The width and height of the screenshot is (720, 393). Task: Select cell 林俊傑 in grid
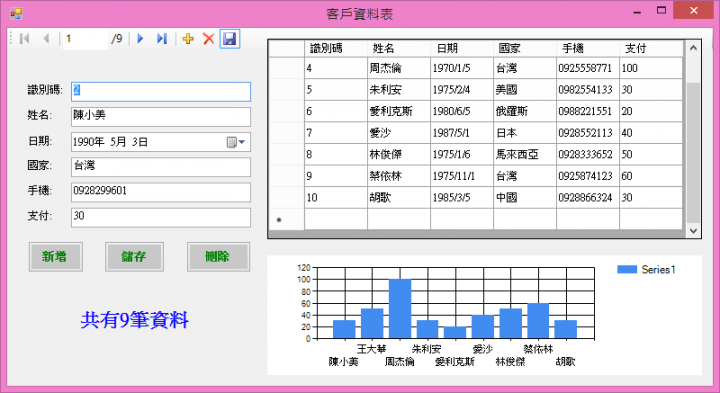coord(399,154)
